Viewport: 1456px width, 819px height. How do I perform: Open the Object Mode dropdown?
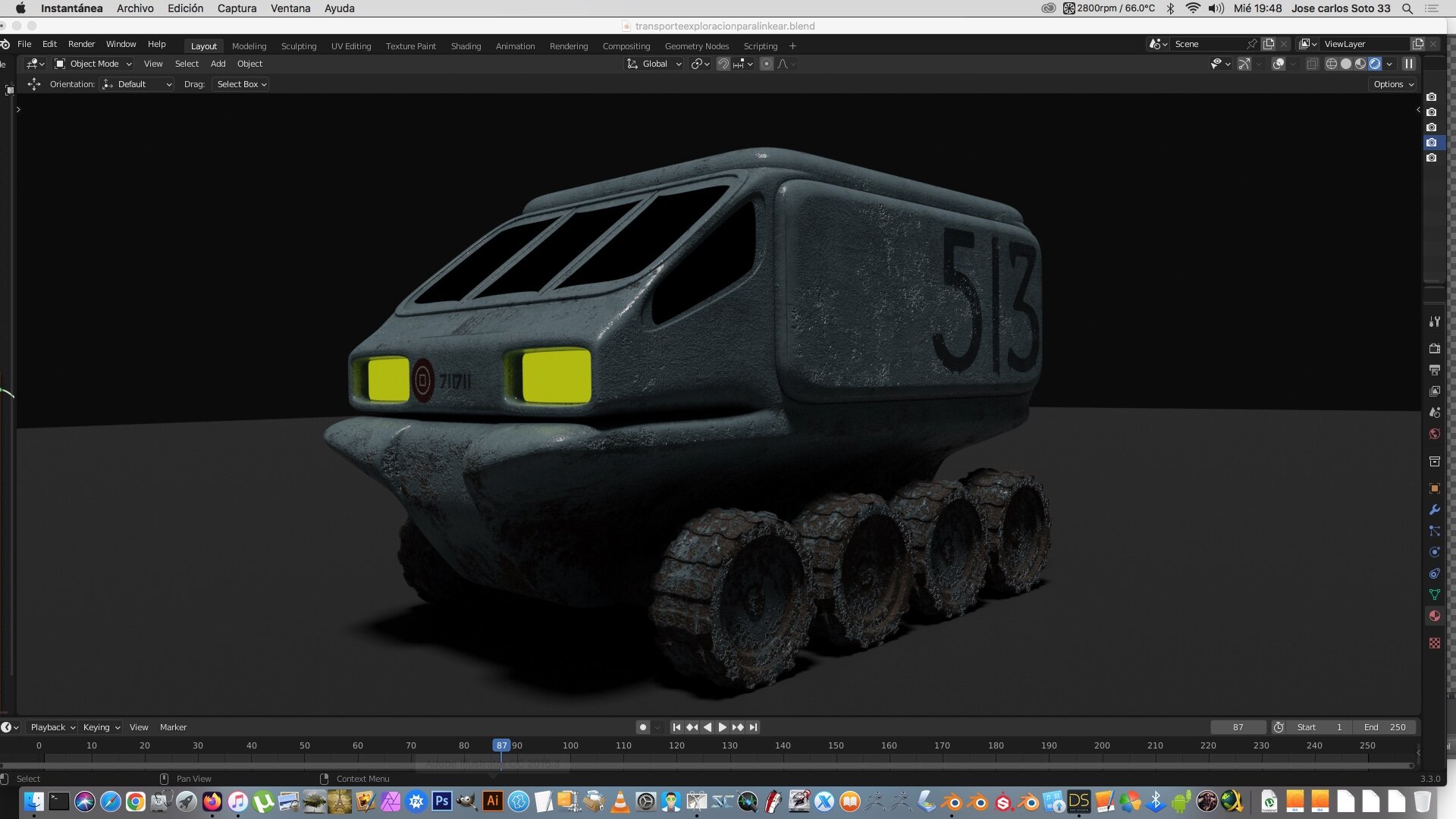(x=93, y=64)
